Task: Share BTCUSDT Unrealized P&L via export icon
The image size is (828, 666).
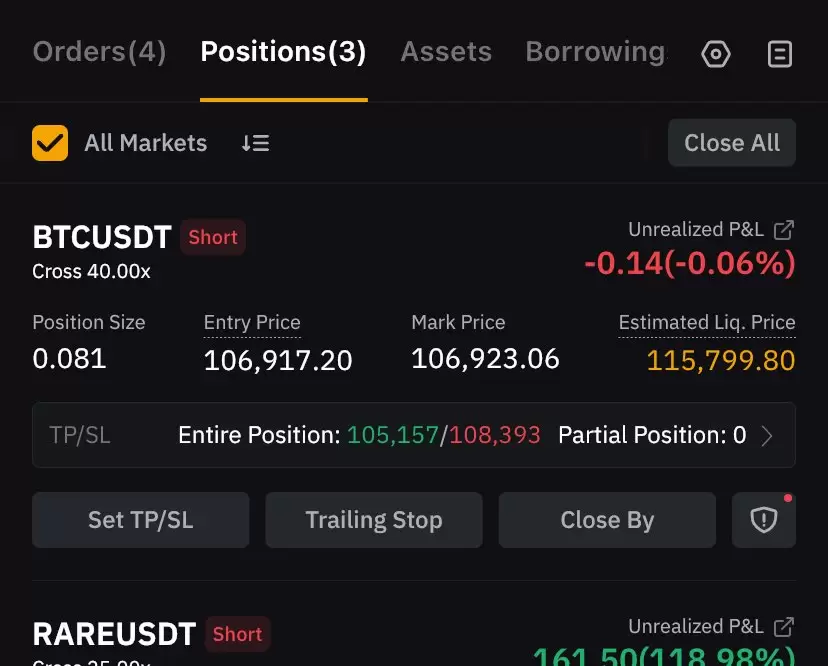Action: pos(784,230)
